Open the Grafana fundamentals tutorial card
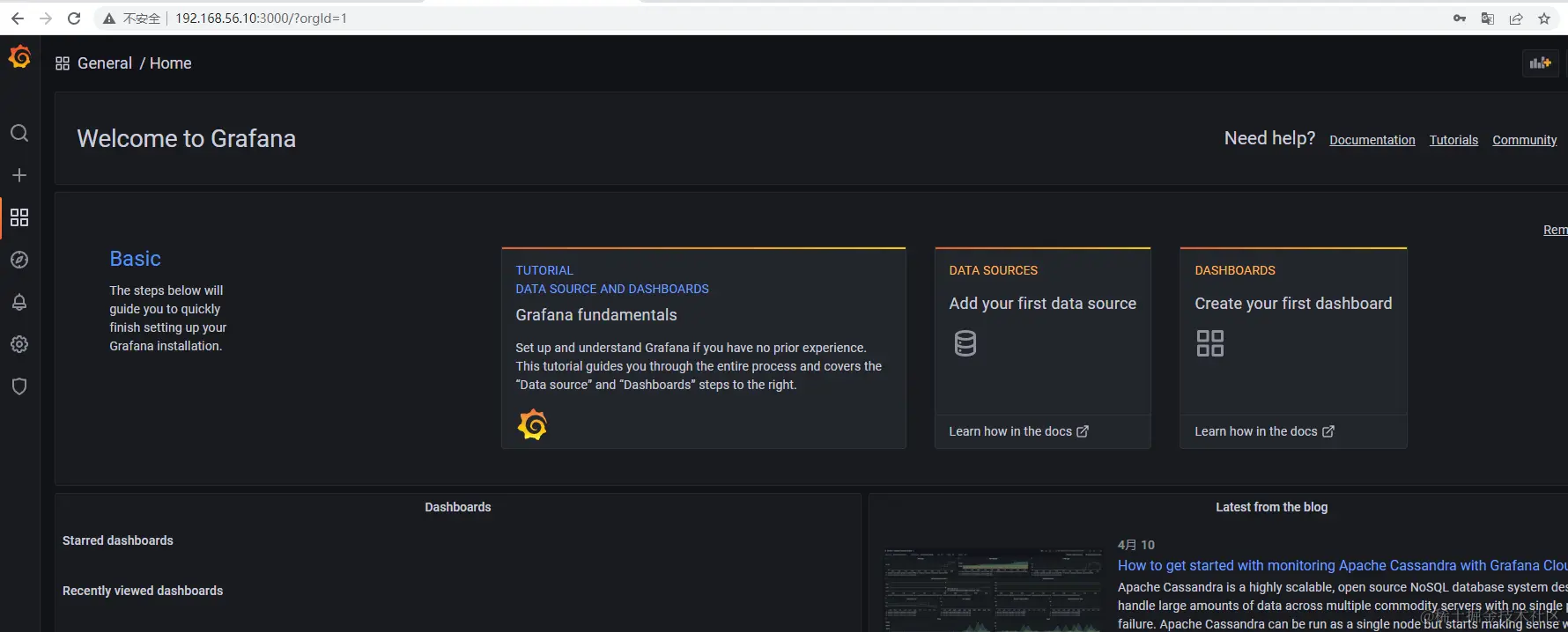This screenshot has height=632, width=1568. coord(704,349)
